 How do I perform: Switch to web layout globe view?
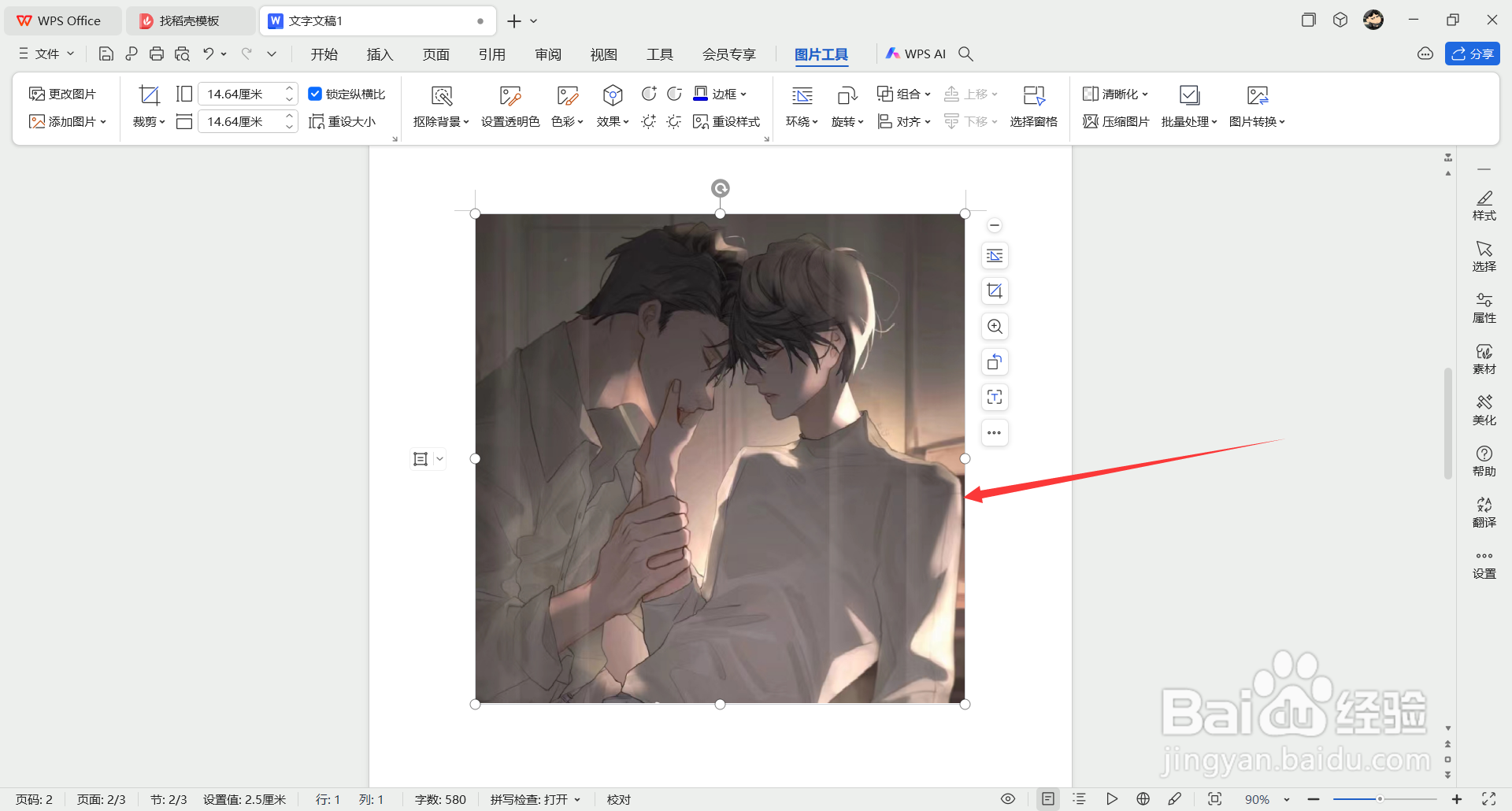tap(1143, 799)
